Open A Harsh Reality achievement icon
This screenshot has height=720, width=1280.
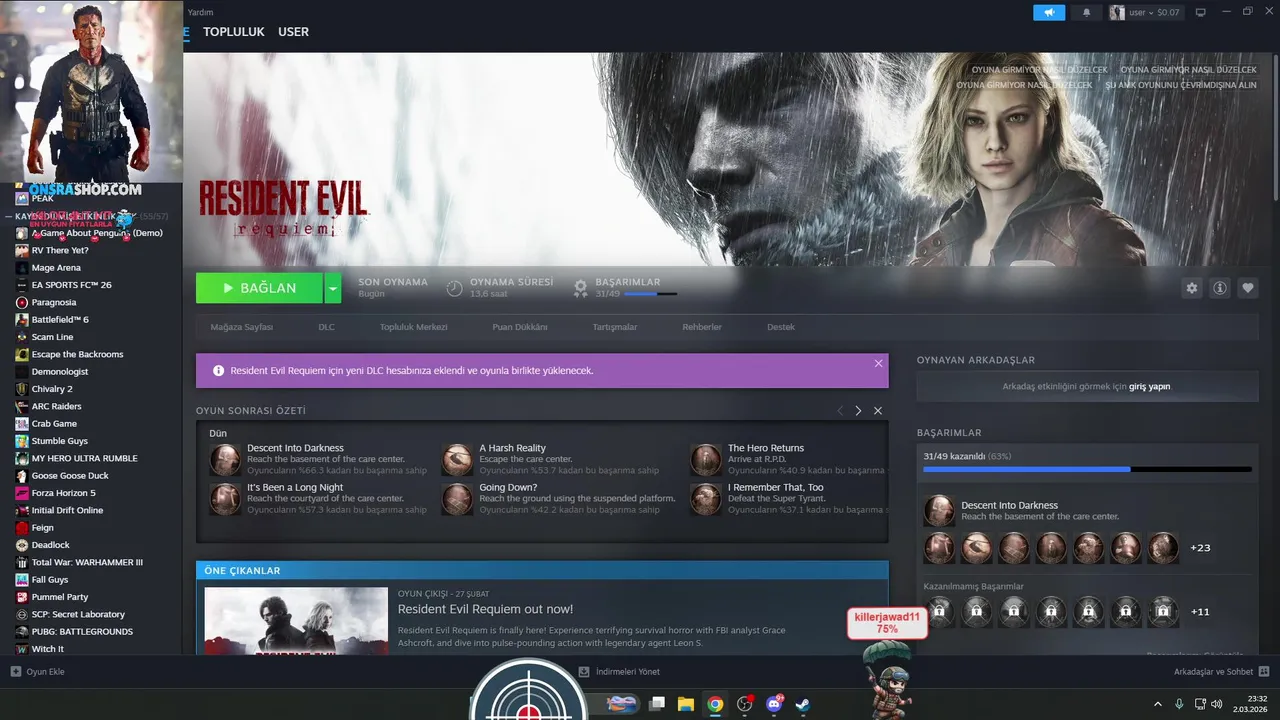[457, 459]
